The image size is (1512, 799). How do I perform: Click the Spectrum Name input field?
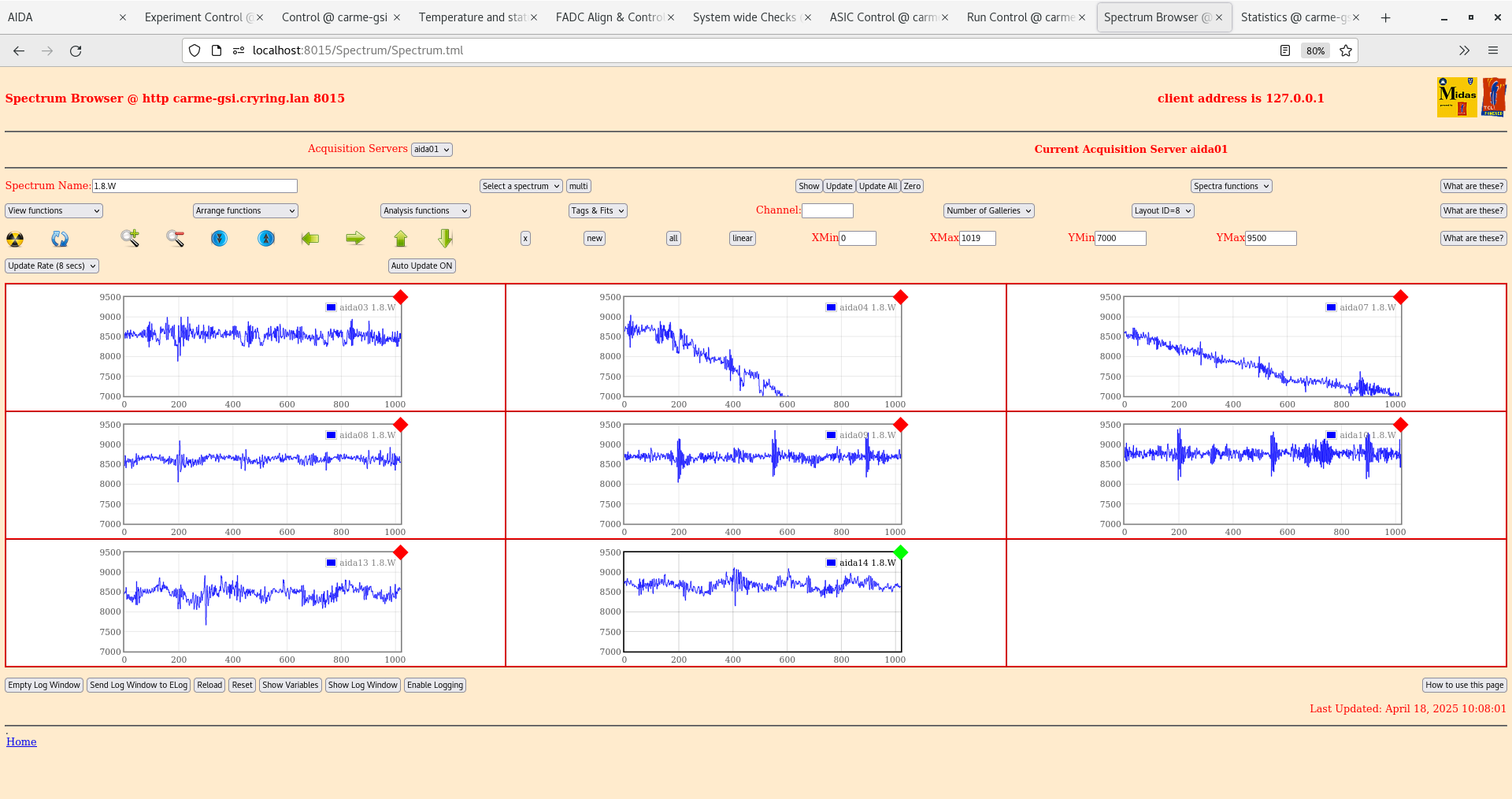pyautogui.click(x=195, y=186)
